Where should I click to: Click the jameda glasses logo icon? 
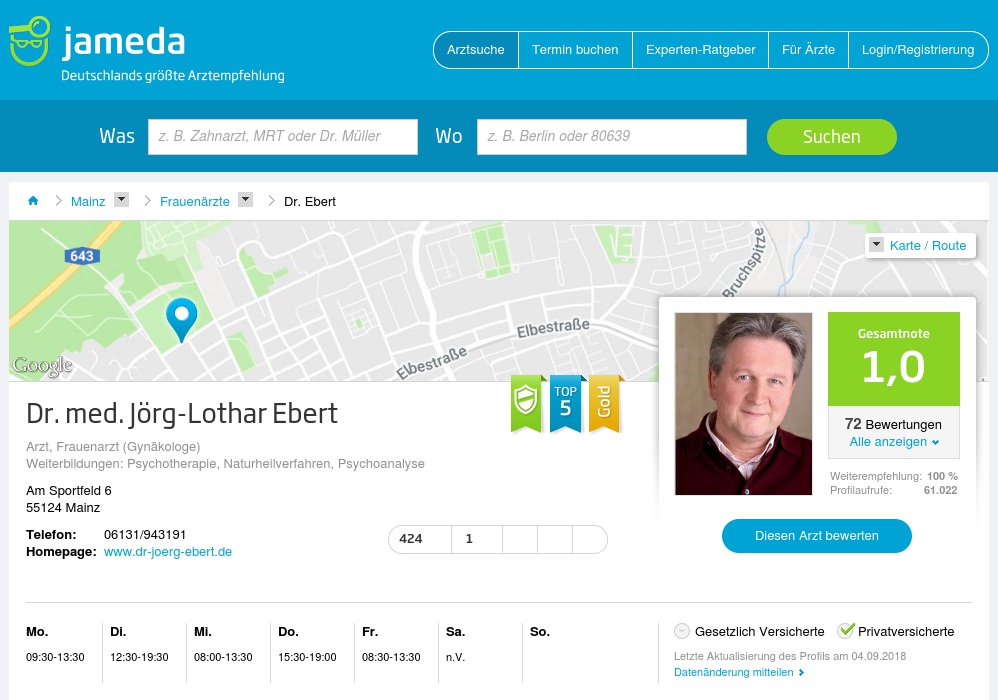click(x=30, y=42)
